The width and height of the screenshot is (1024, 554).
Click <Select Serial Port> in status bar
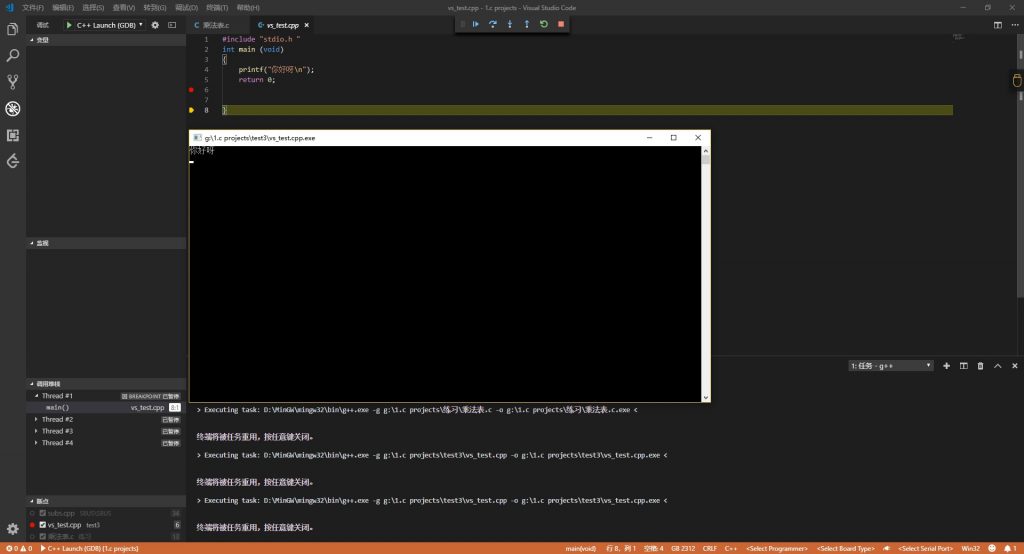(926, 548)
